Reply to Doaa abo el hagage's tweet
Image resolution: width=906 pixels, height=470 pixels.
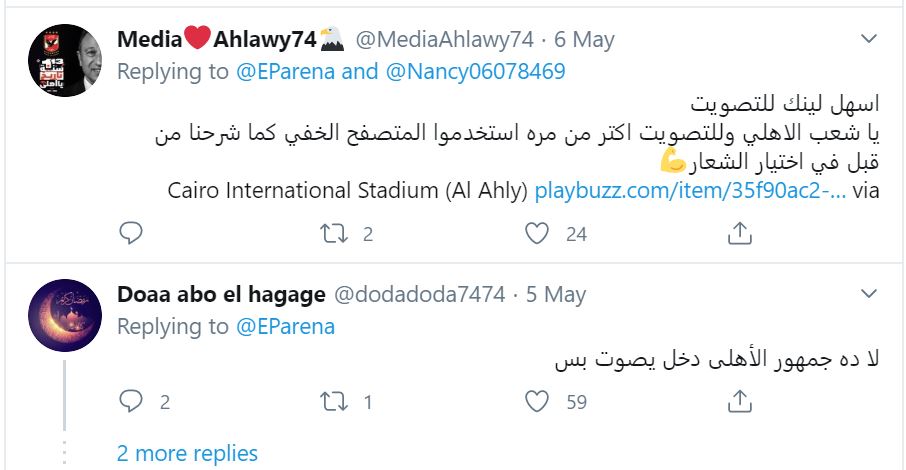(x=131, y=402)
